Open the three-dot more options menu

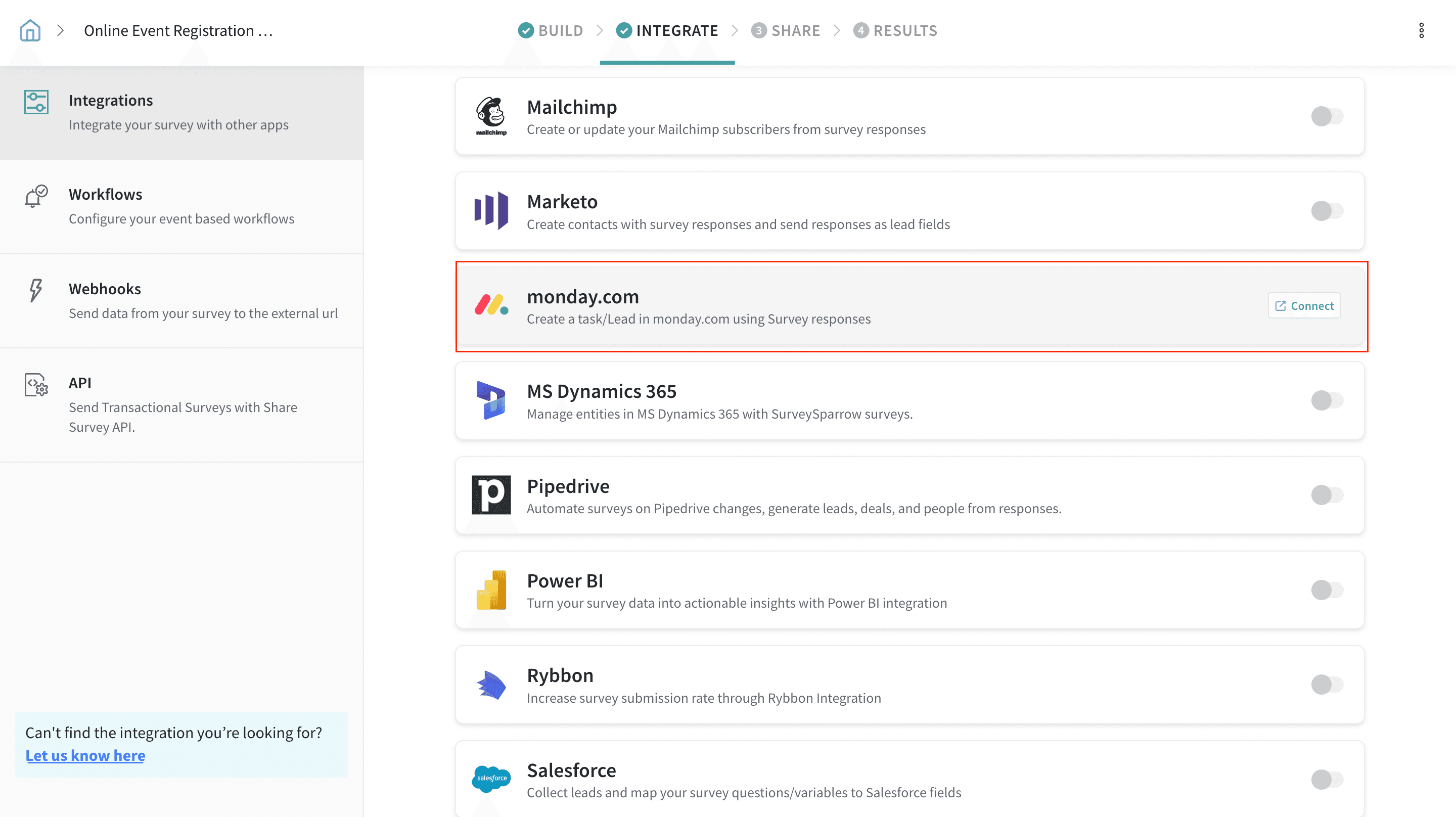1421,30
